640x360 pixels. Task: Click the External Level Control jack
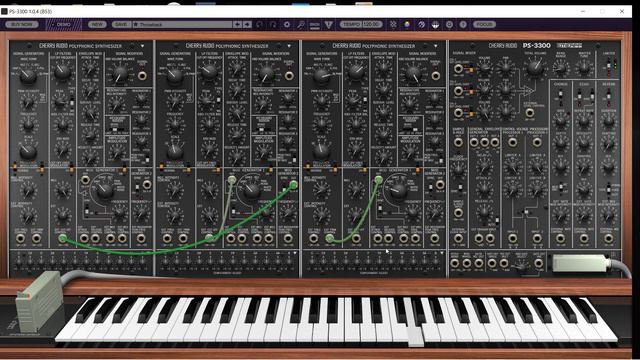pyautogui.click(x=529, y=112)
